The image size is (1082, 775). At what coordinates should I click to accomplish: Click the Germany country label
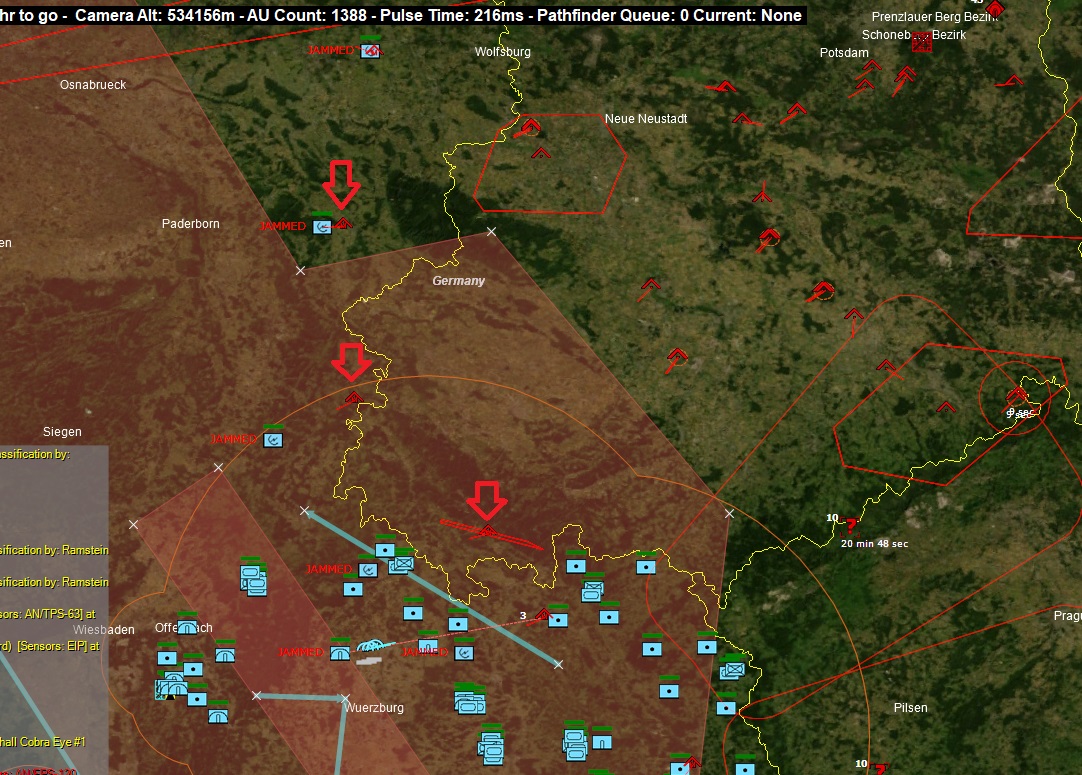tap(459, 280)
